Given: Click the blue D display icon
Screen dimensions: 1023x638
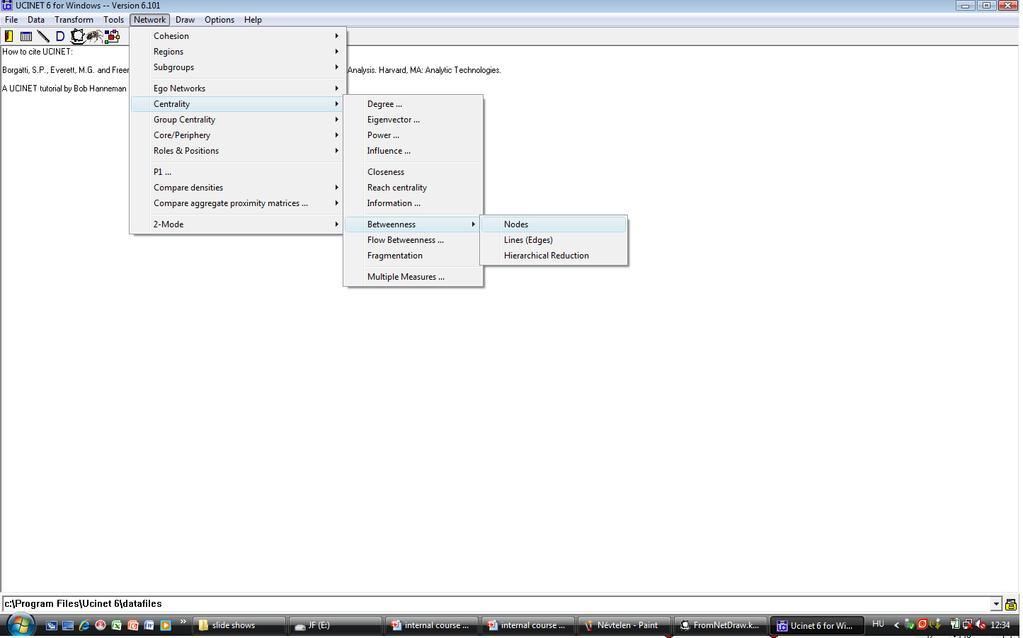Looking at the screenshot, I should (60, 37).
